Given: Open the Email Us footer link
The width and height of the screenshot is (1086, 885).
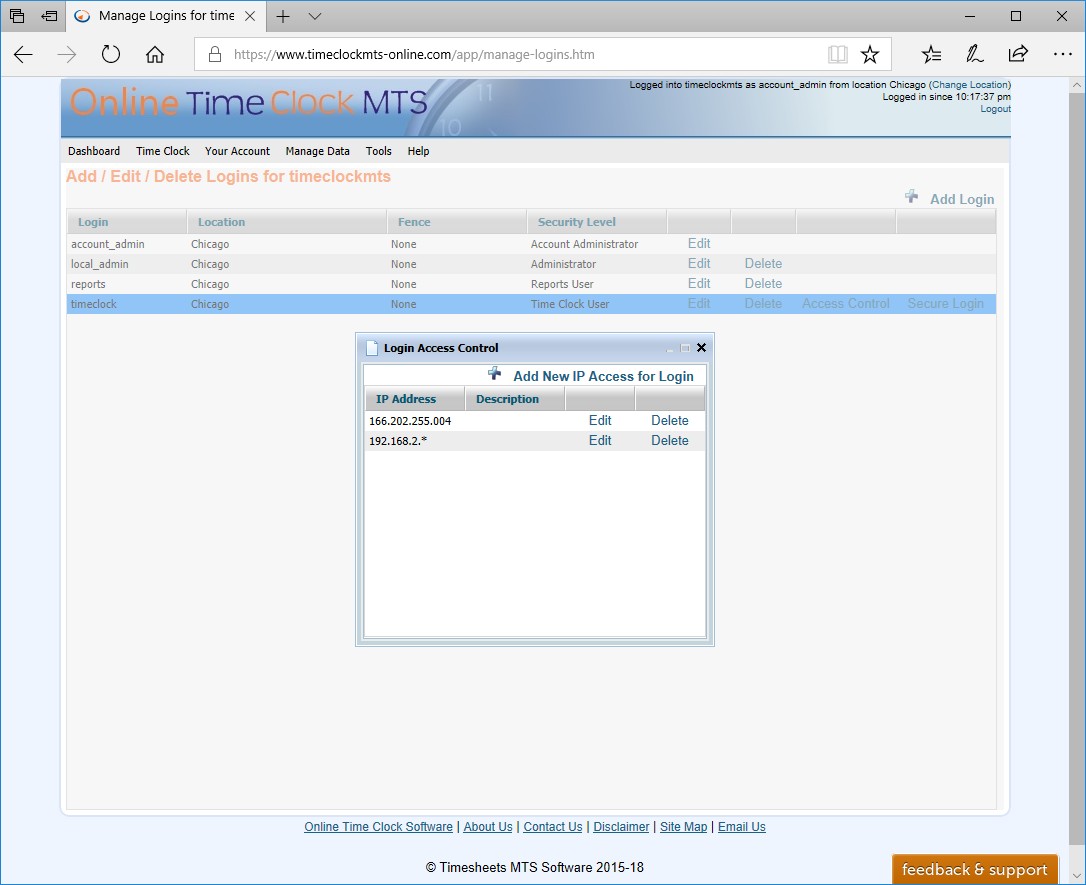Looking at the screenshot, I should click(742, 827).
